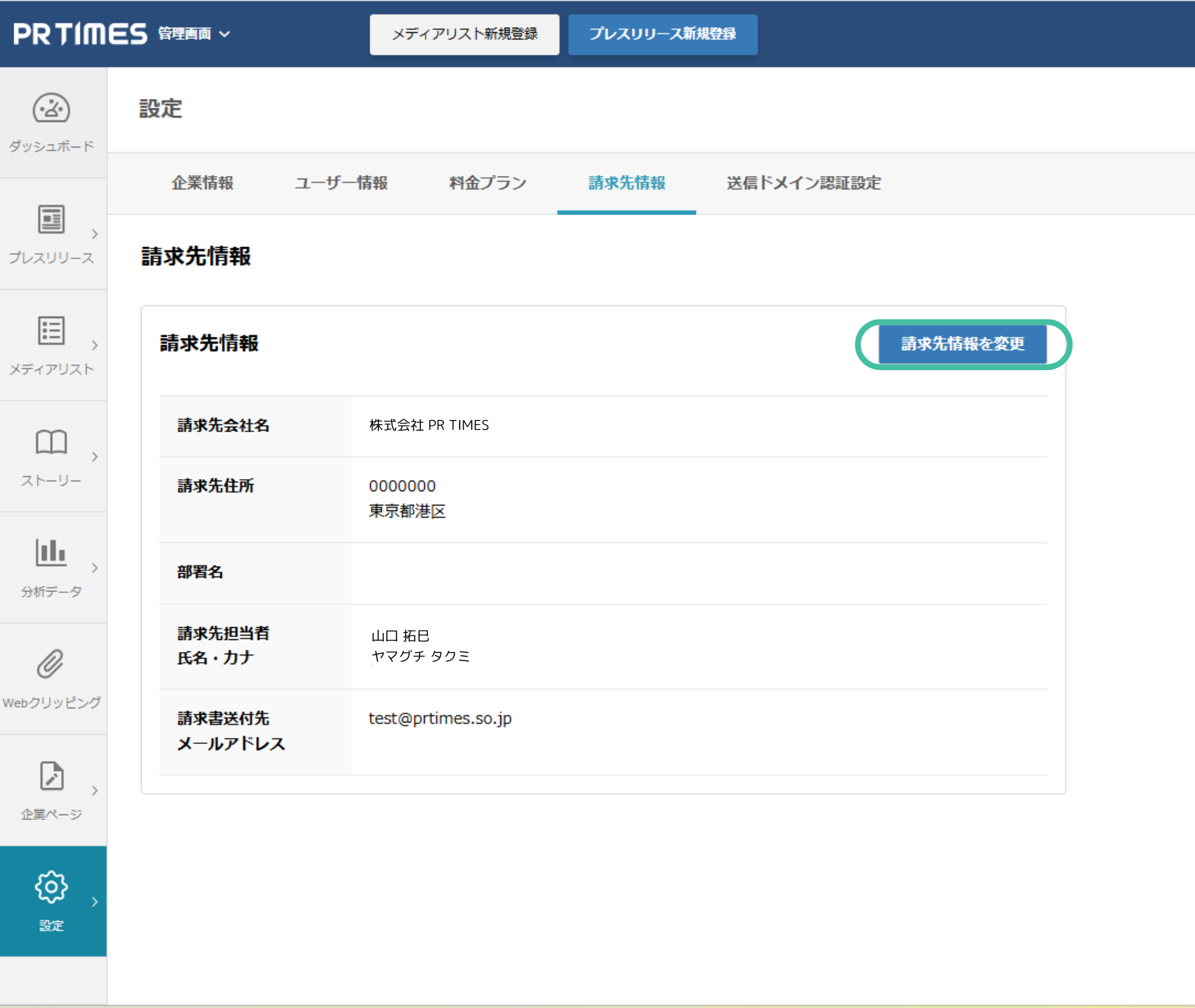Click the メディアリスト新規登録 button
Image resolution: width=1195 pixels, height=1008 pixels.
464,34
